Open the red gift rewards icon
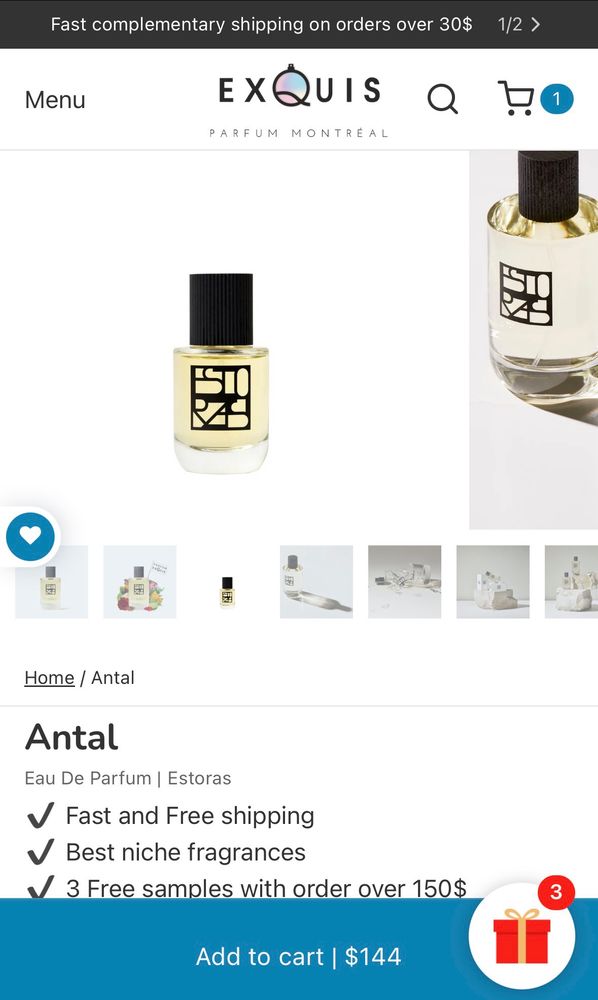This screenshot has height=1000, width=598. coord(521,935)
